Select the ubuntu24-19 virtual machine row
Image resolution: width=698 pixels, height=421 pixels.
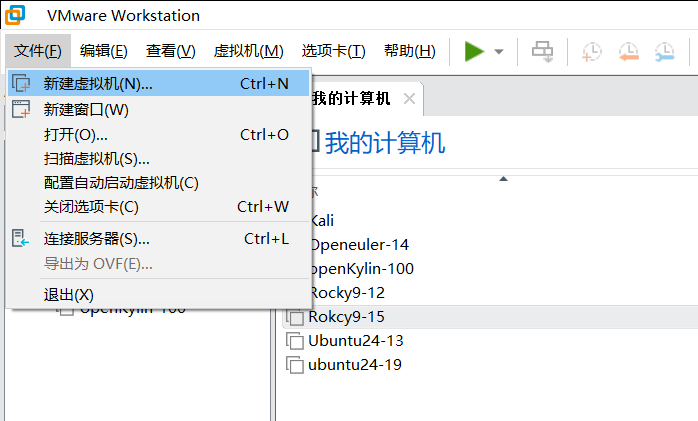pos(490,364)
